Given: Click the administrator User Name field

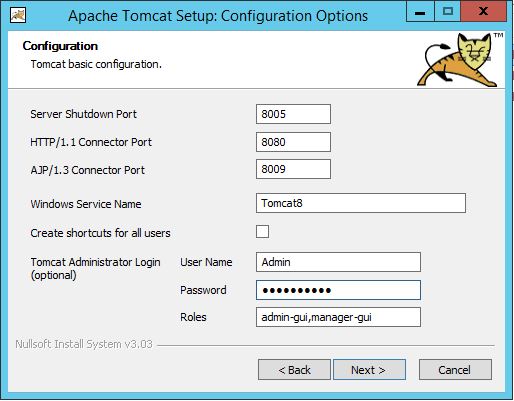Looking at the screenshot, I should [x=338, y=262].
